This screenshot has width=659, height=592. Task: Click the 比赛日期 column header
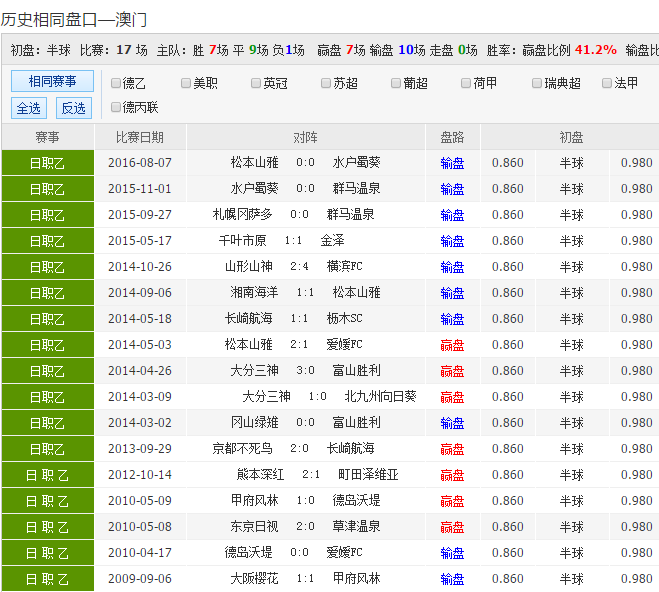pos(140,137)
